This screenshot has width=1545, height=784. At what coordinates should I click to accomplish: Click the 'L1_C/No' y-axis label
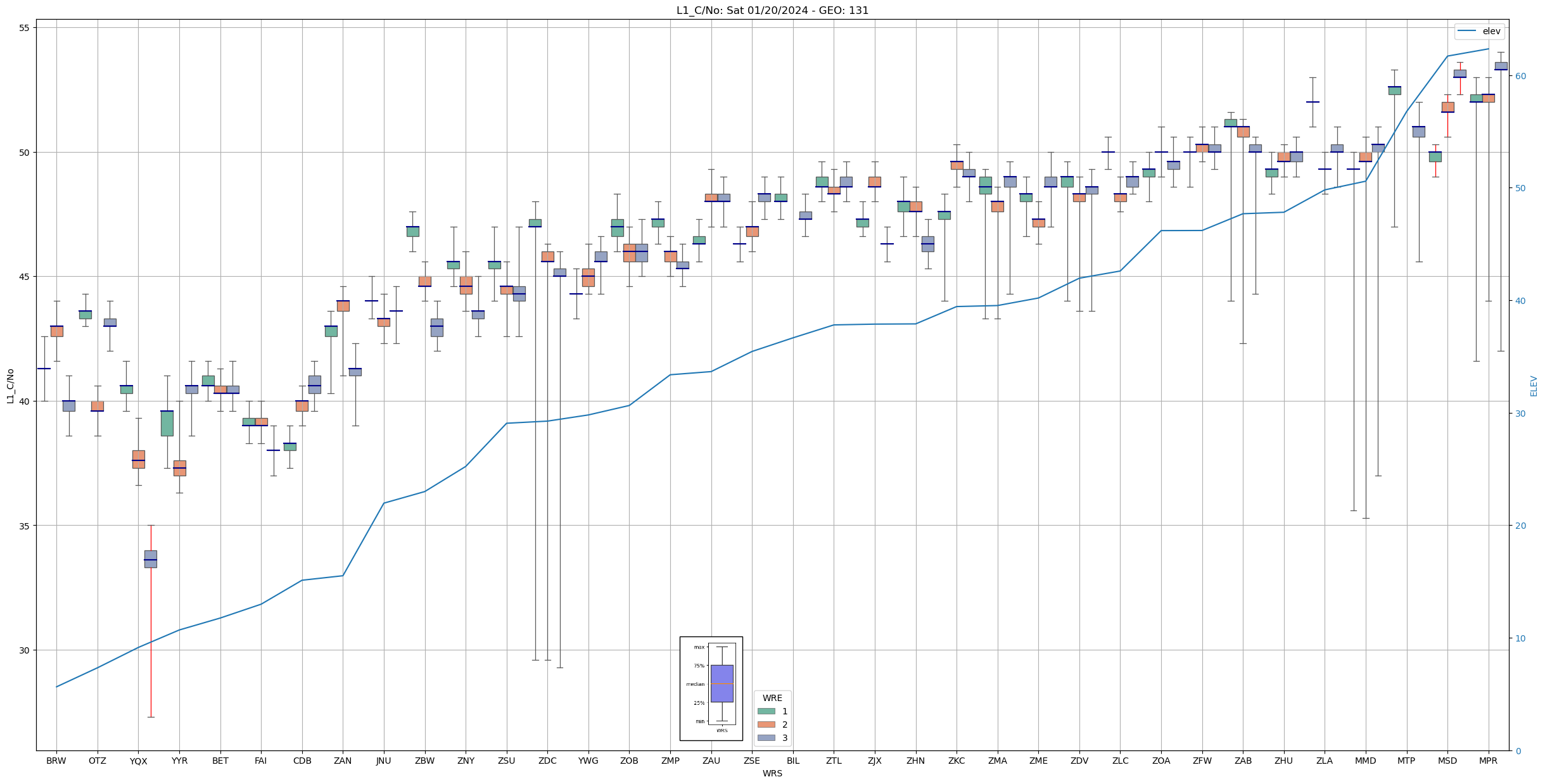tap(10, 386)
